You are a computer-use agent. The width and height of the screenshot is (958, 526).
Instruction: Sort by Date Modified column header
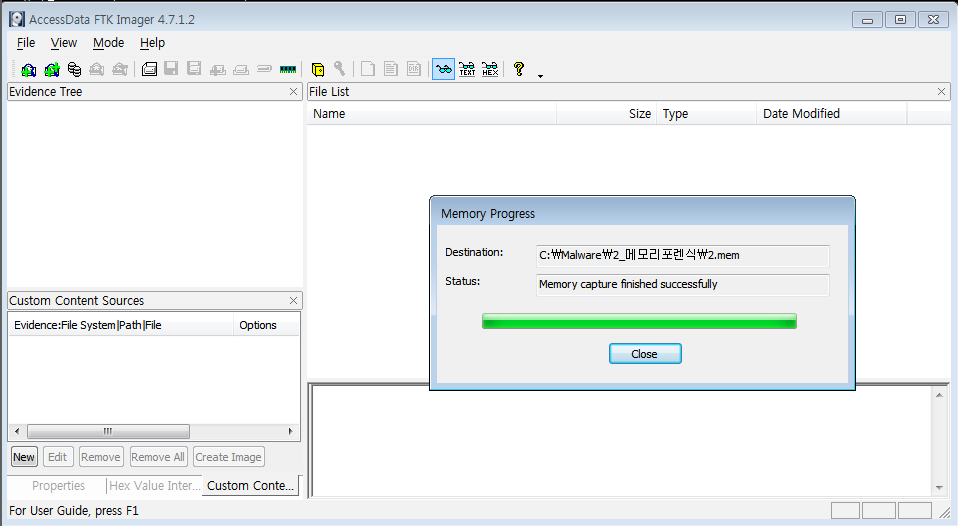point(832,114)
